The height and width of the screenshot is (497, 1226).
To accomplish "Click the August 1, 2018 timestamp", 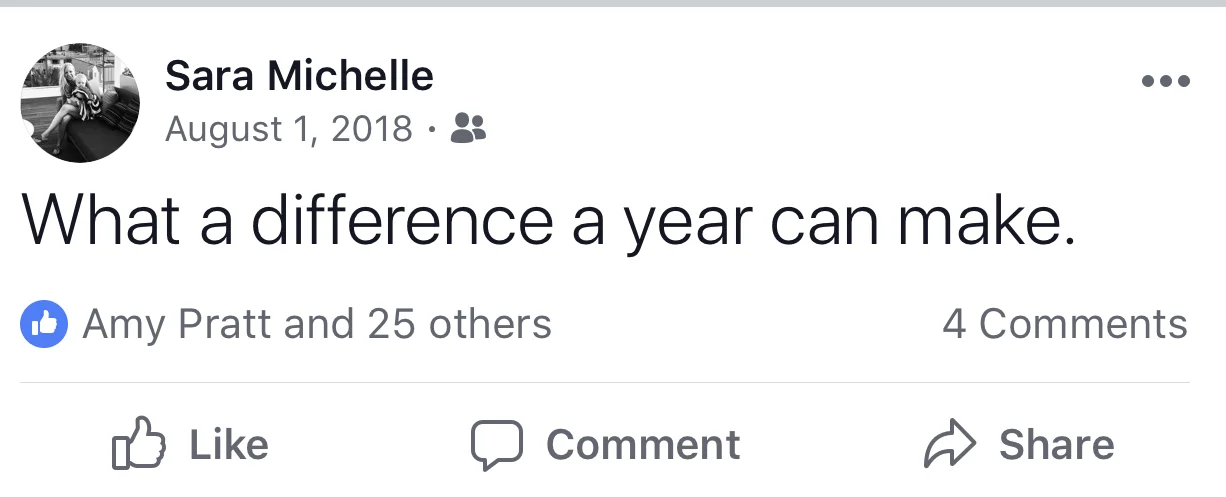I will pos(288,129).
